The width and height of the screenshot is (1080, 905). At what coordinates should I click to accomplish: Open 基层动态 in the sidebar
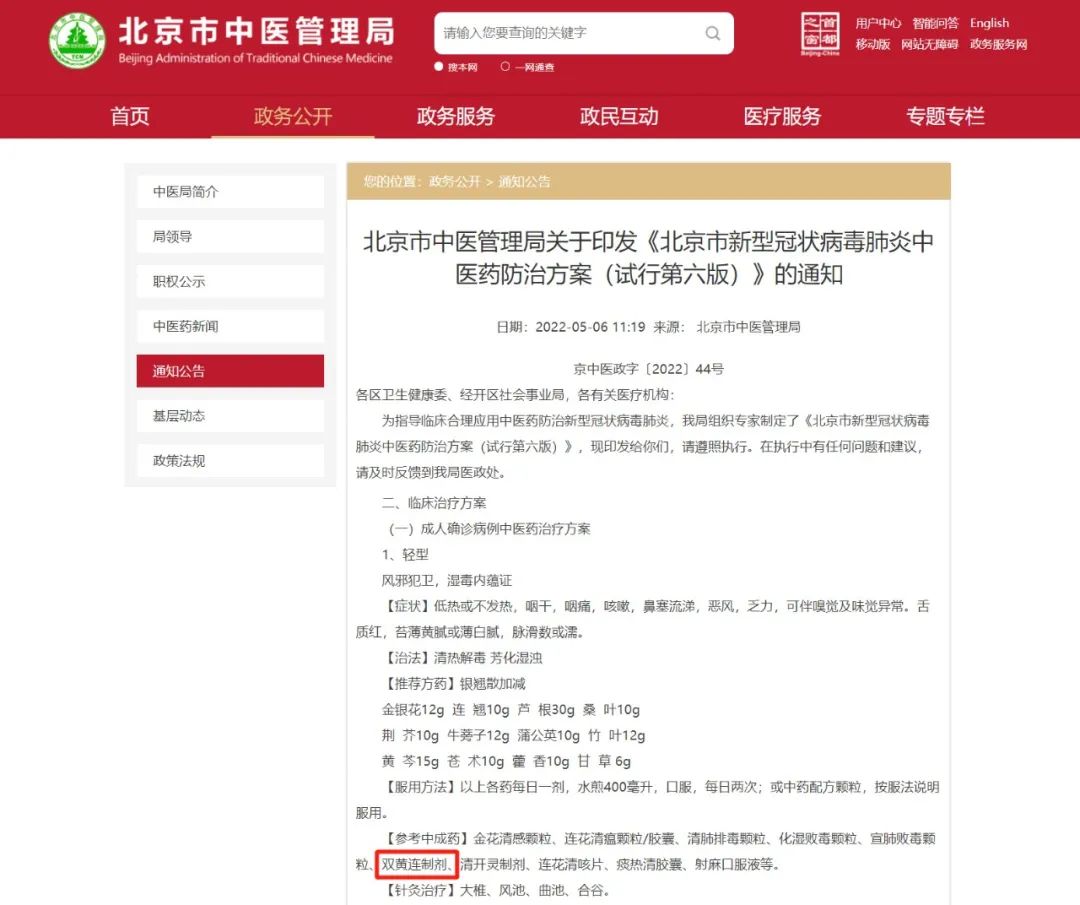(x=230, y=415)
